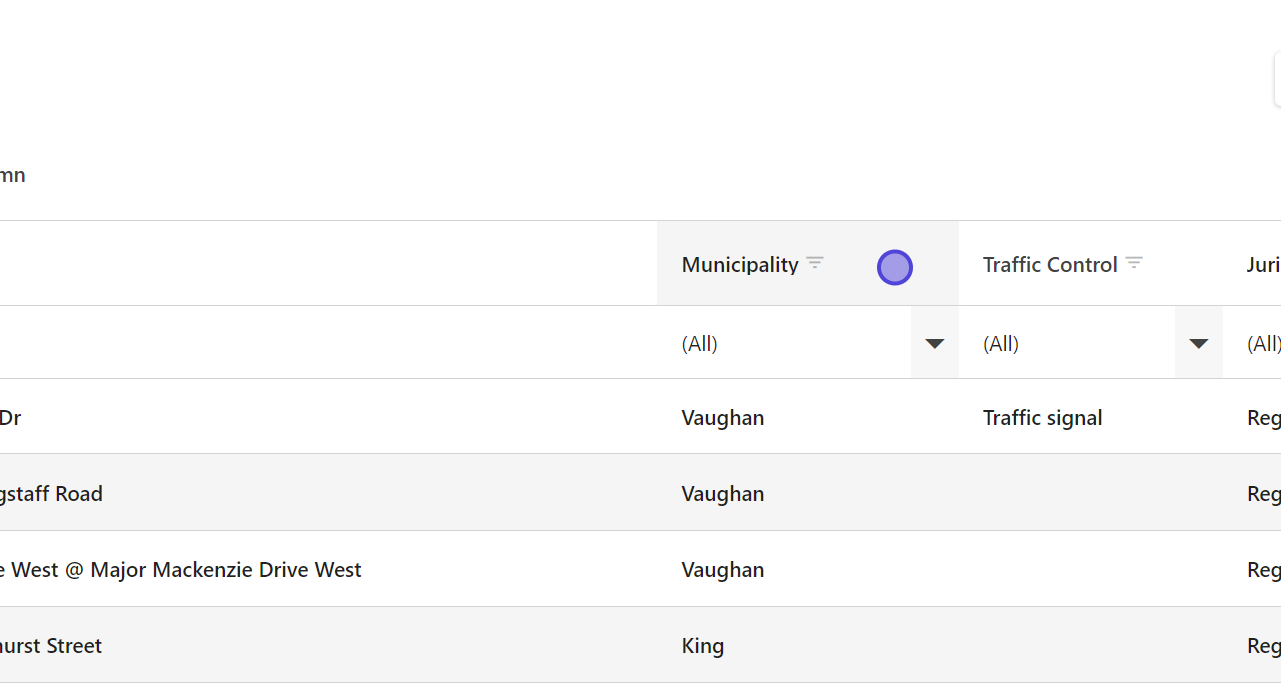Click the Municipality column filter icon
The height and width of the screenshot is (699, 1281).
(x=815, y=263)
